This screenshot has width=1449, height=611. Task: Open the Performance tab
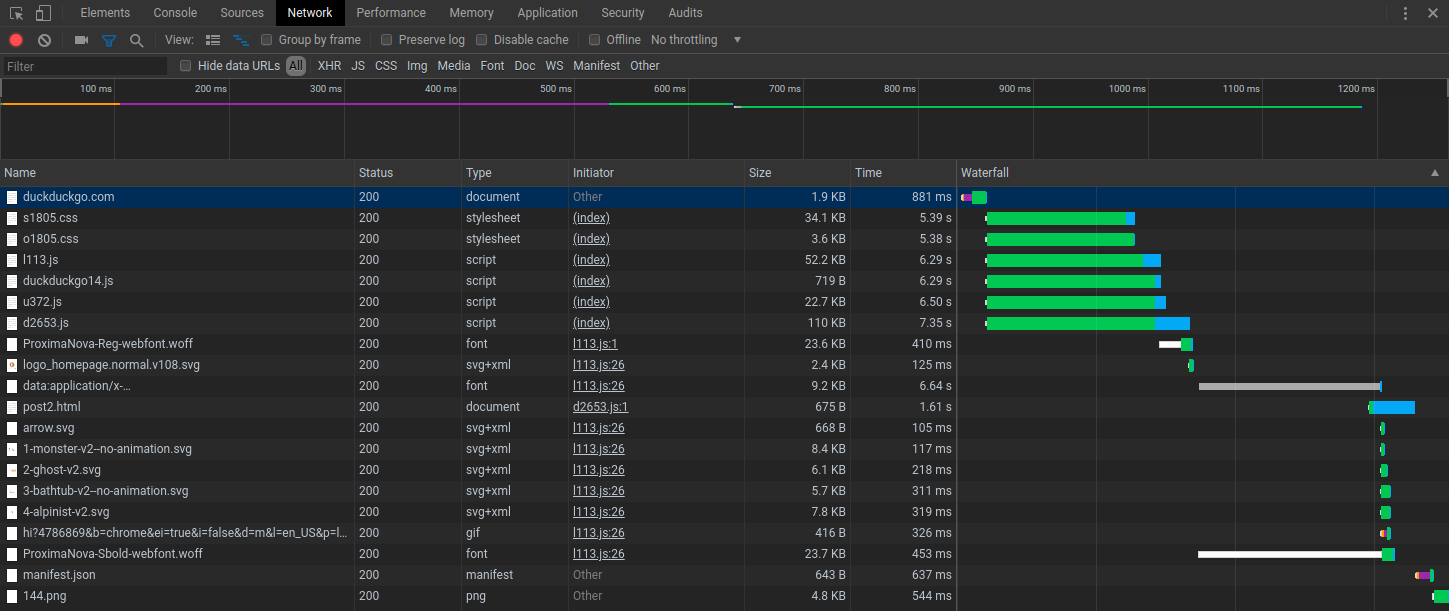391,13
